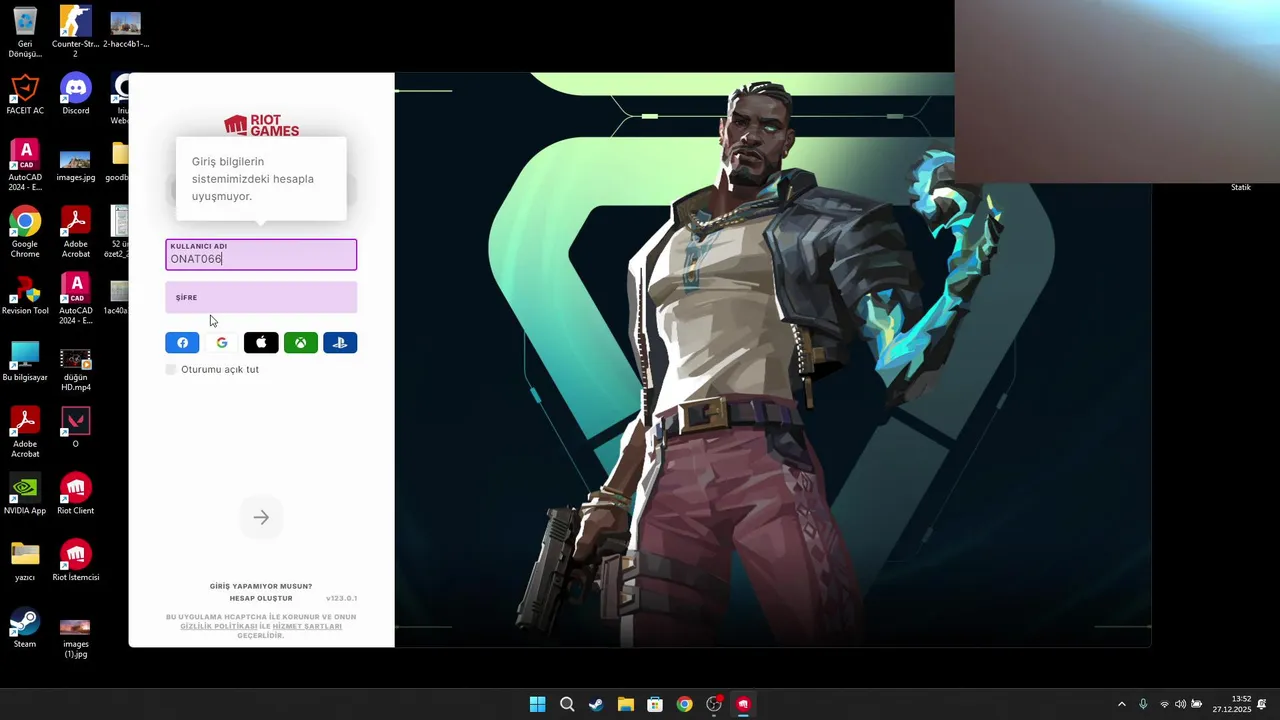
Task: Open Steam from the taskbar
Action: pos(596,704)
